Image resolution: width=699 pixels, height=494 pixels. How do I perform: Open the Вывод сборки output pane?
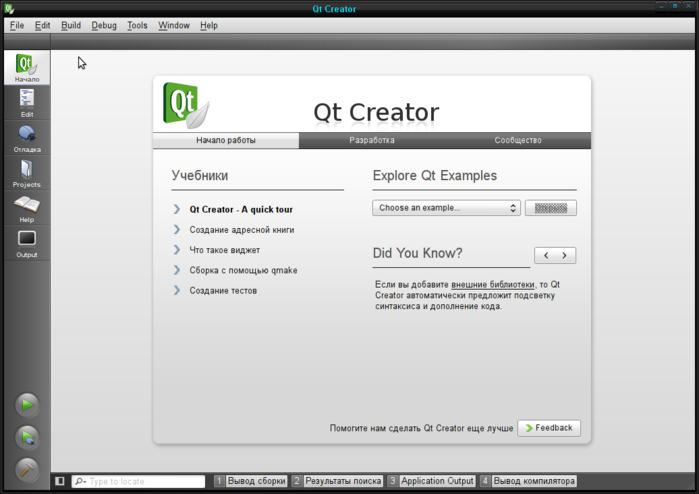(x=251, y=481)
